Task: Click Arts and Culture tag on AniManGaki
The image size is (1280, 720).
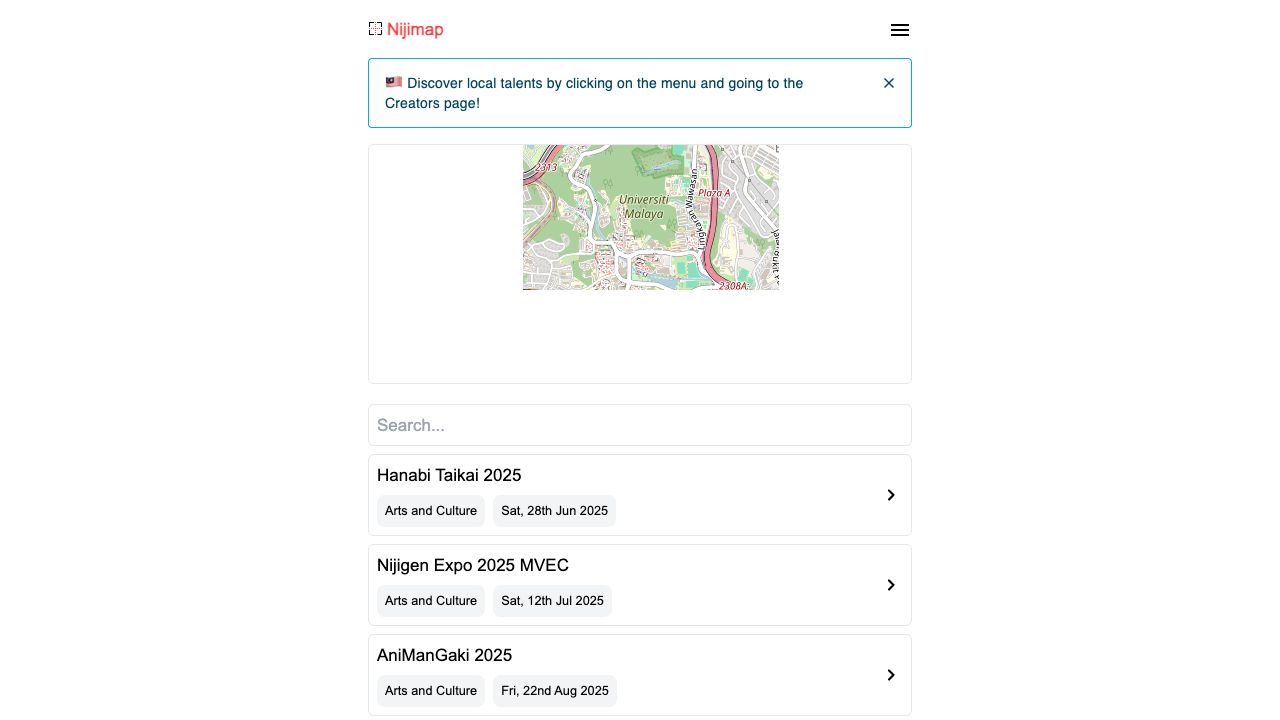Action: [430, 691]
